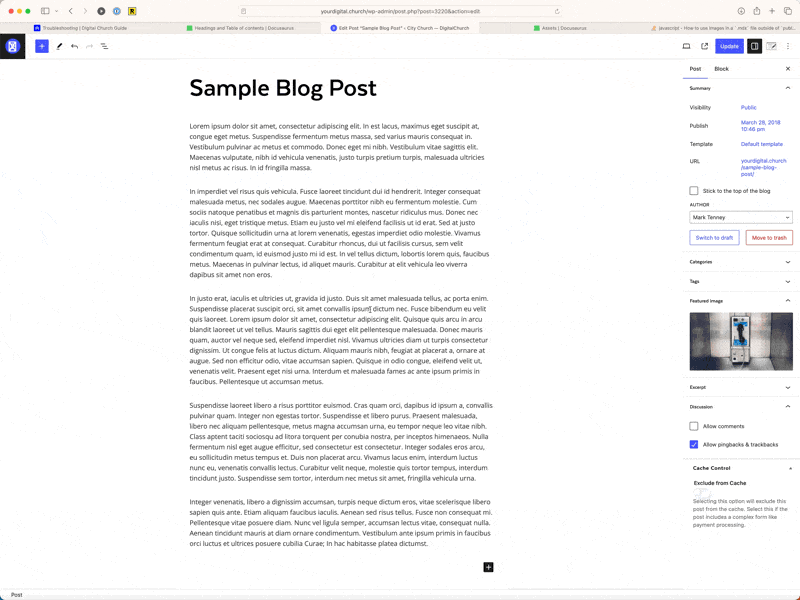The width and height of the screenshot is (800, 600).
Task: Toggle the settings sidebar panel icon
Action: click(x=754, y=46)
